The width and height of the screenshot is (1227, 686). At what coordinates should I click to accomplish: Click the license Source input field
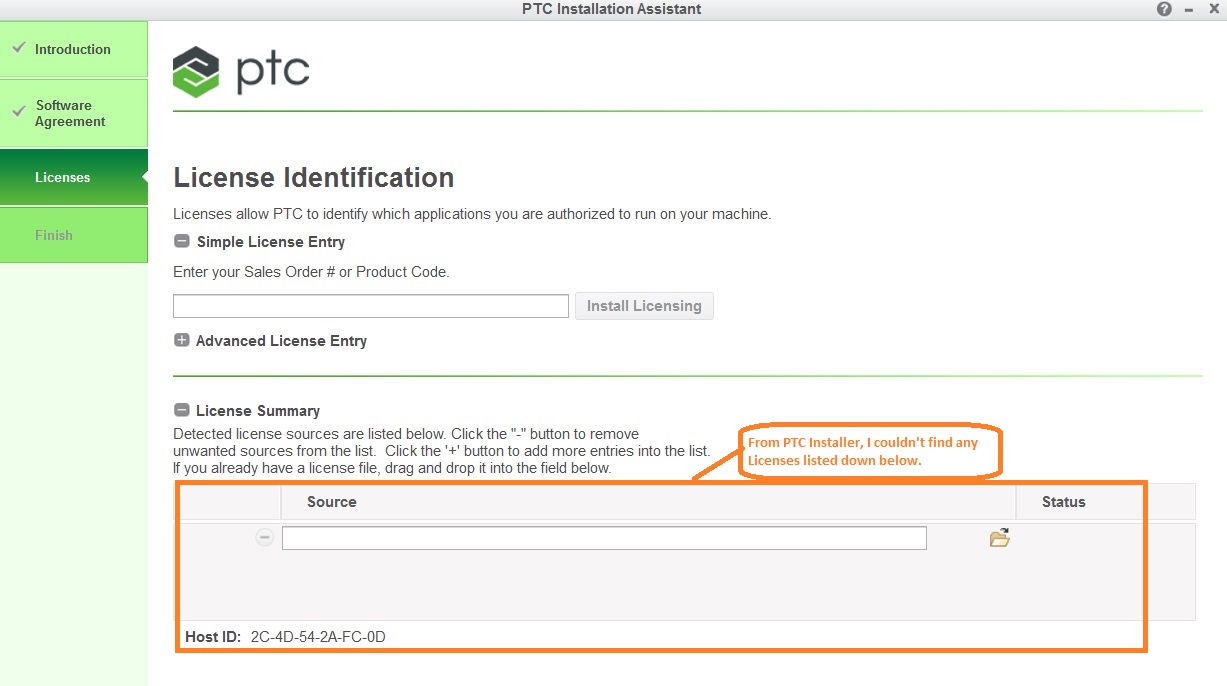click(x=604, y=538)
